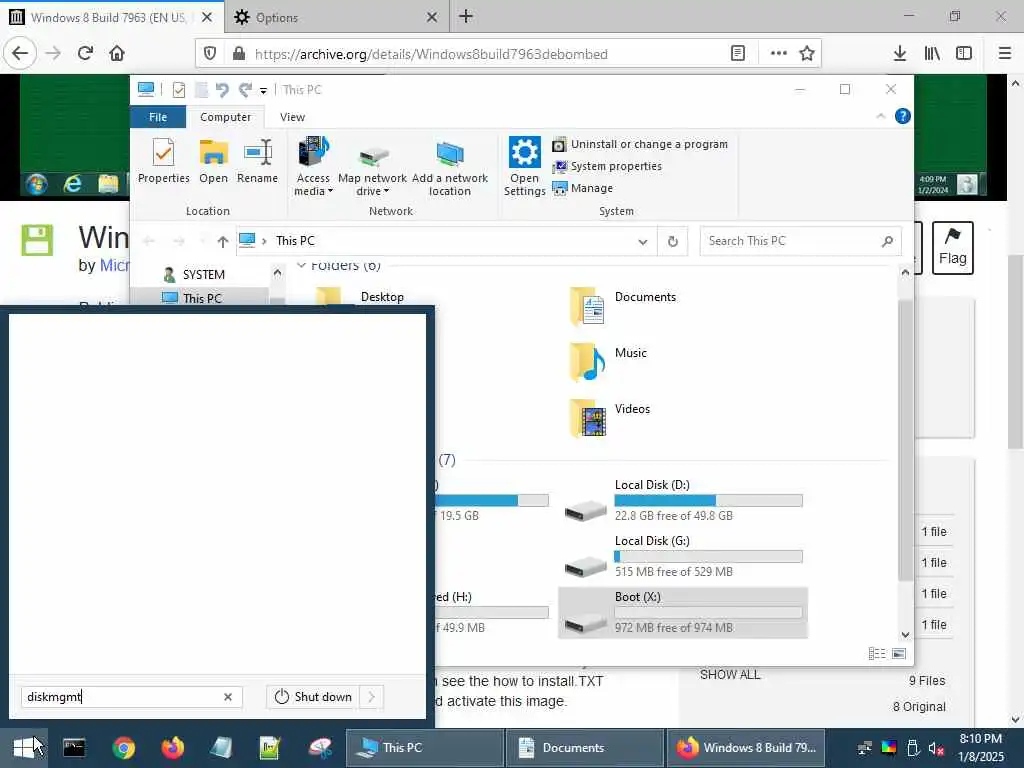Switch to the large icons view icon

(899, 654)
